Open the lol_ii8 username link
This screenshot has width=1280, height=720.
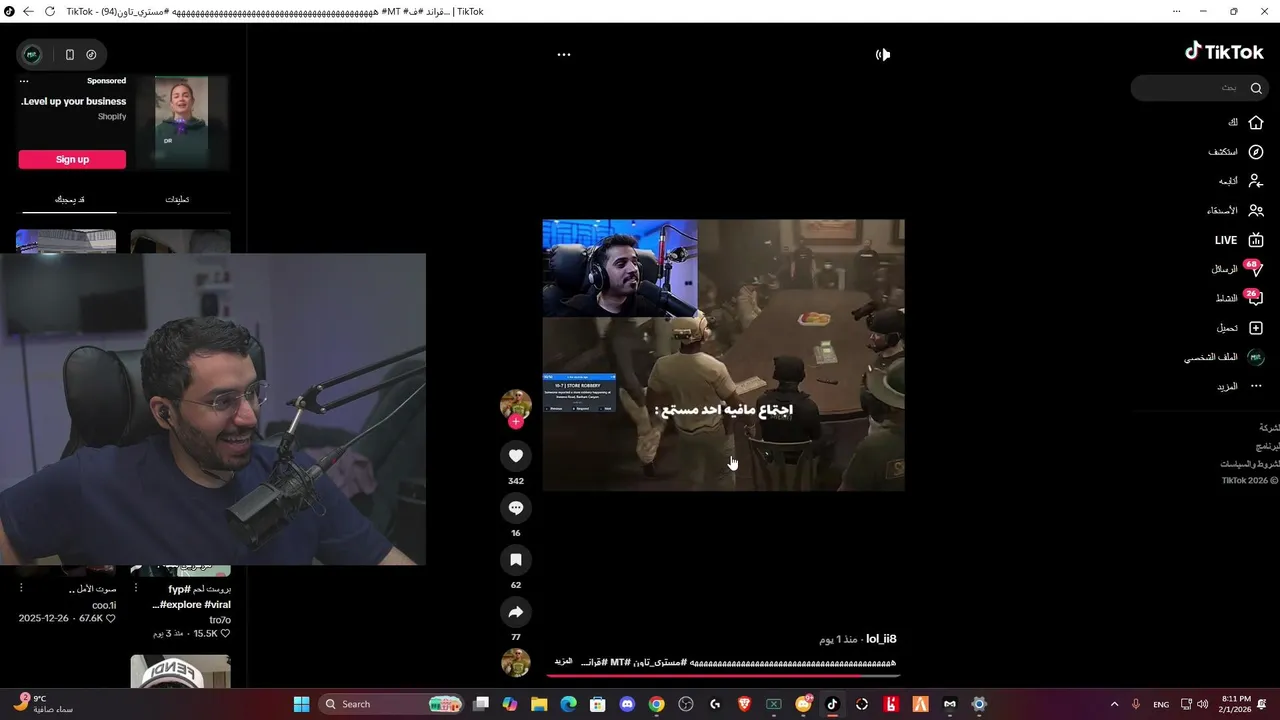881,639
